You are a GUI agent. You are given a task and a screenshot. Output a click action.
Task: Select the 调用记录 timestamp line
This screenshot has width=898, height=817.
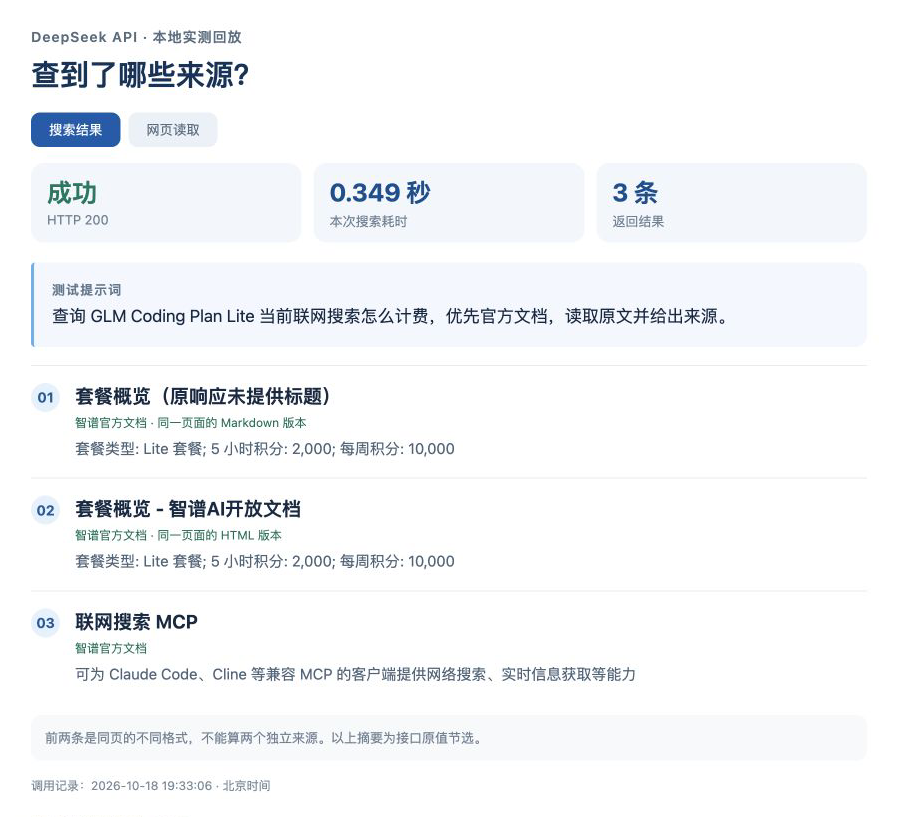(x=151, y=786)
